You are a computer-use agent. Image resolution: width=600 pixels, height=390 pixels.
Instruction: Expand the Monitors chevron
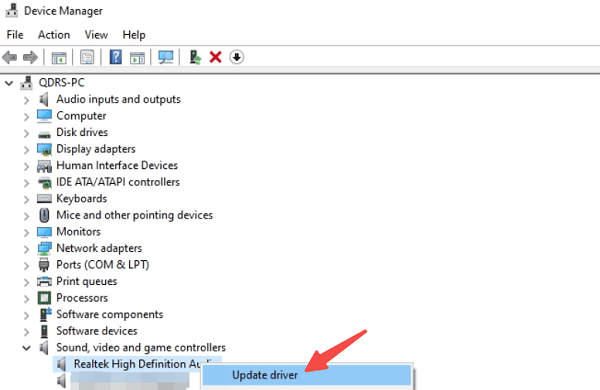click(26, 232)
